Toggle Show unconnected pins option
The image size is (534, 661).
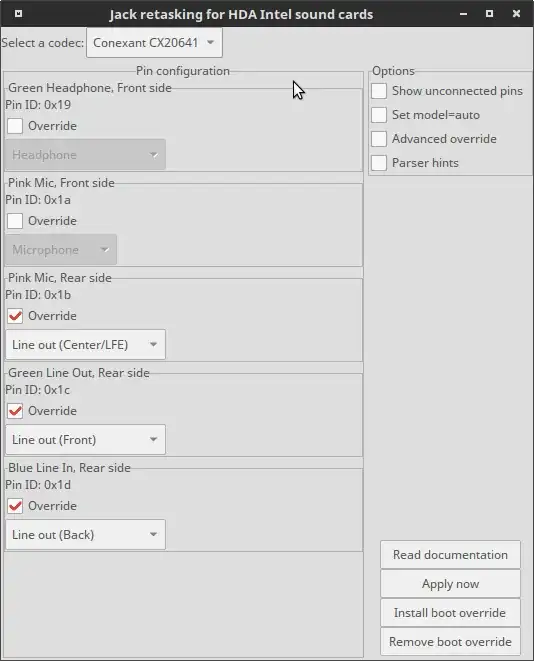click(x=379, y=91)
